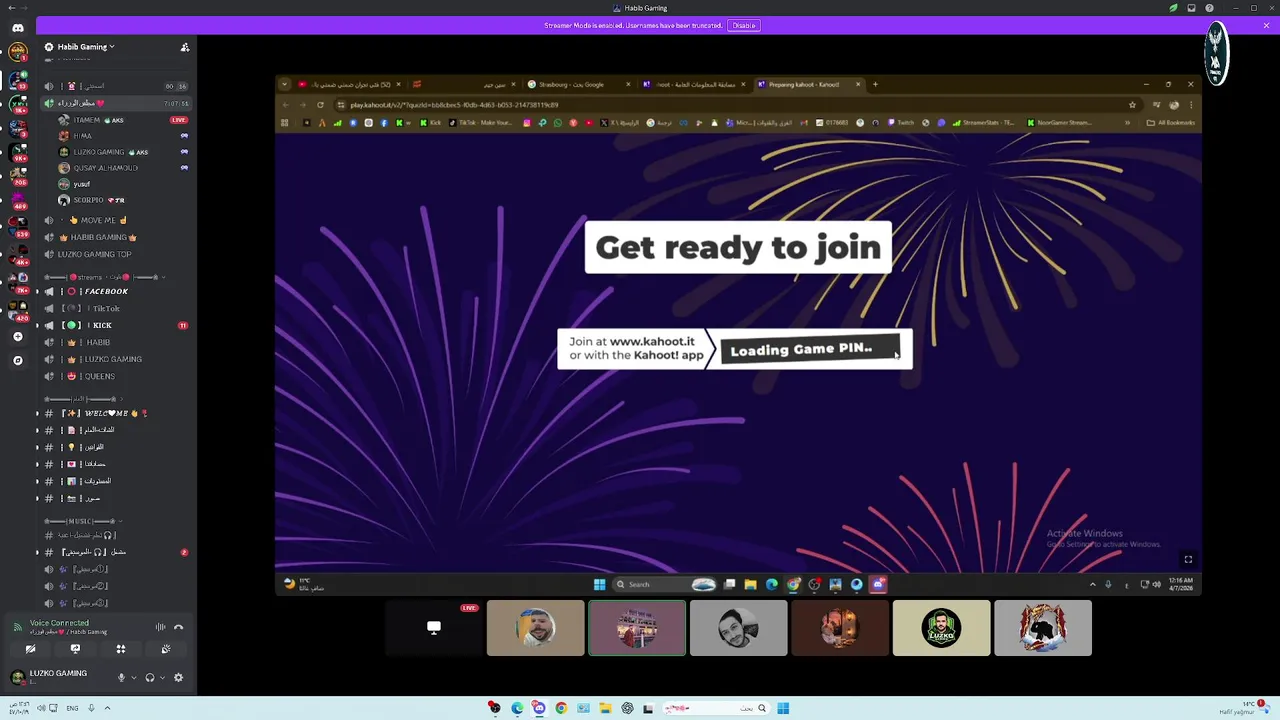The height and width of the screenshot is (720, 1280).
Task: Click the add a server plus icon
Action: pyautogui.click(x=17, y=337)
